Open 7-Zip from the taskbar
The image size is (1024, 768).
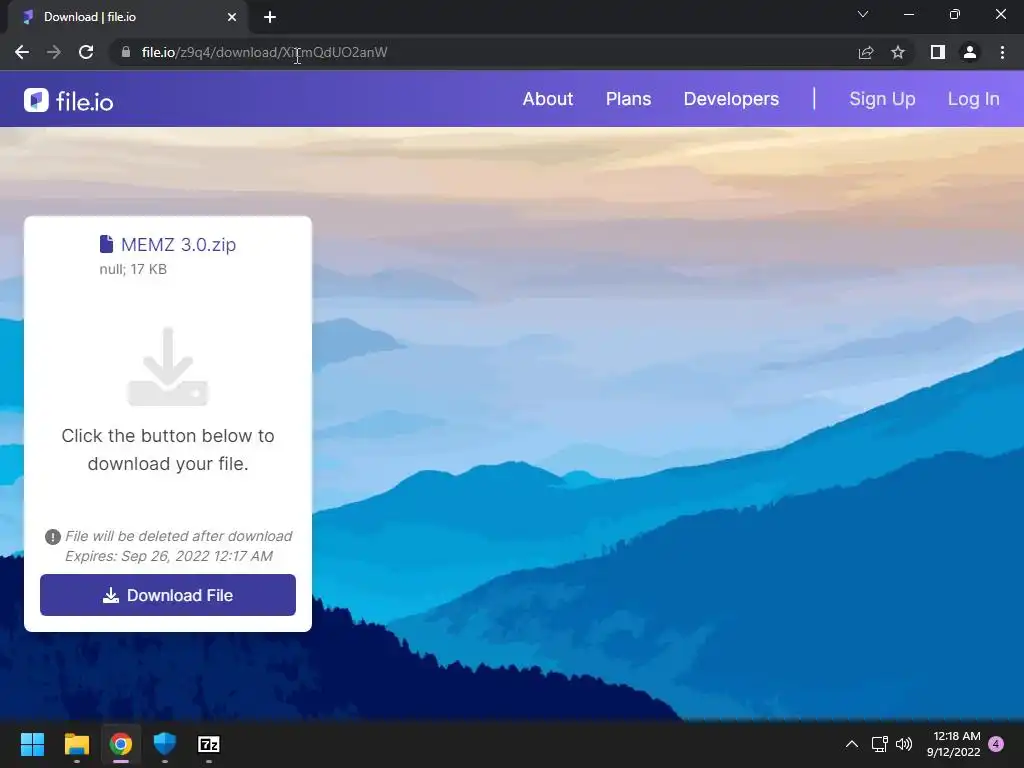pyautogui.click(x=208, y=744)
